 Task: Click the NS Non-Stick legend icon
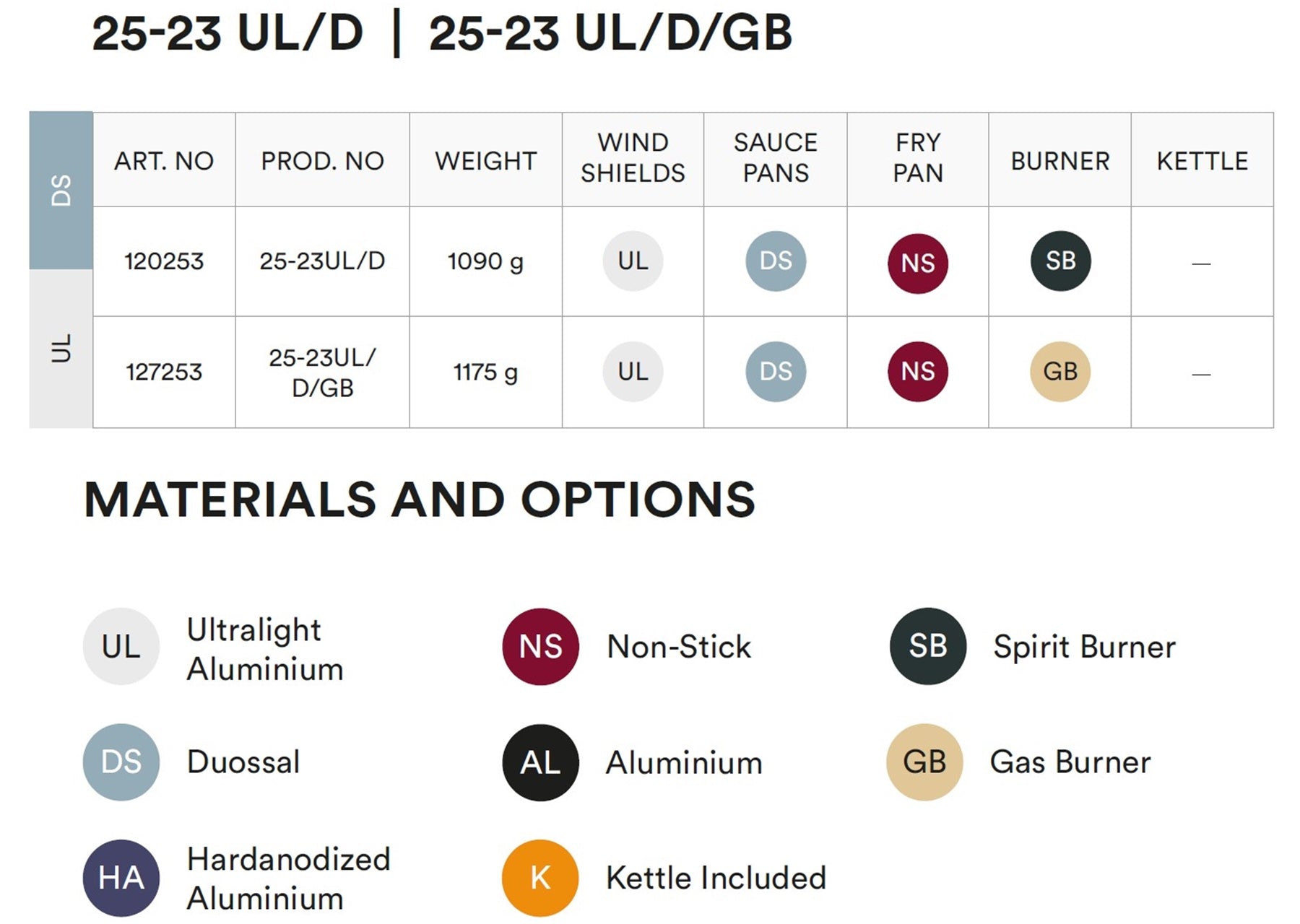tap(540, 646)
